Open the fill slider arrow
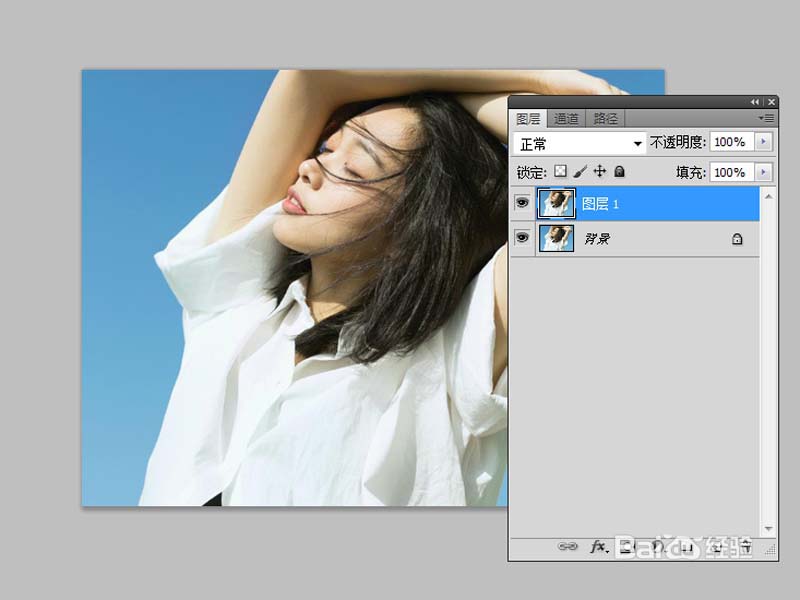This screenshot has width=800, height=600. point(765,172)
